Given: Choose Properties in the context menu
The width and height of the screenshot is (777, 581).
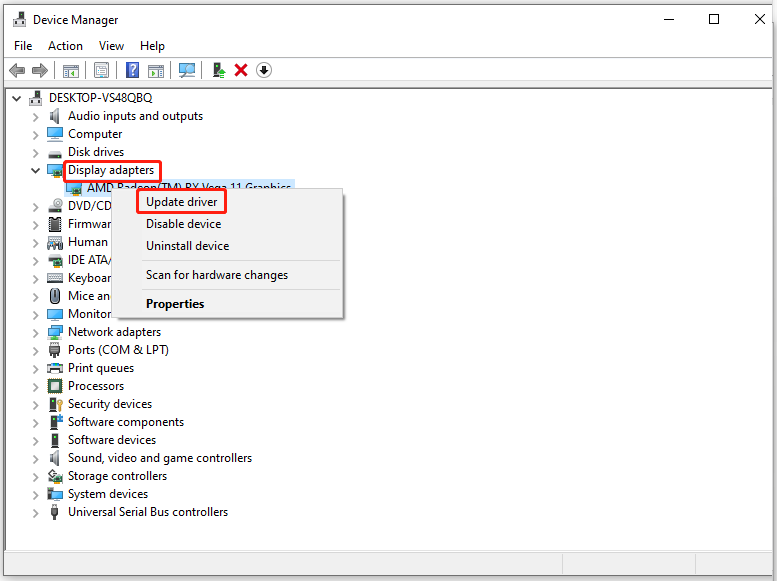Looking at the screenshot, I should coord(175,304).
